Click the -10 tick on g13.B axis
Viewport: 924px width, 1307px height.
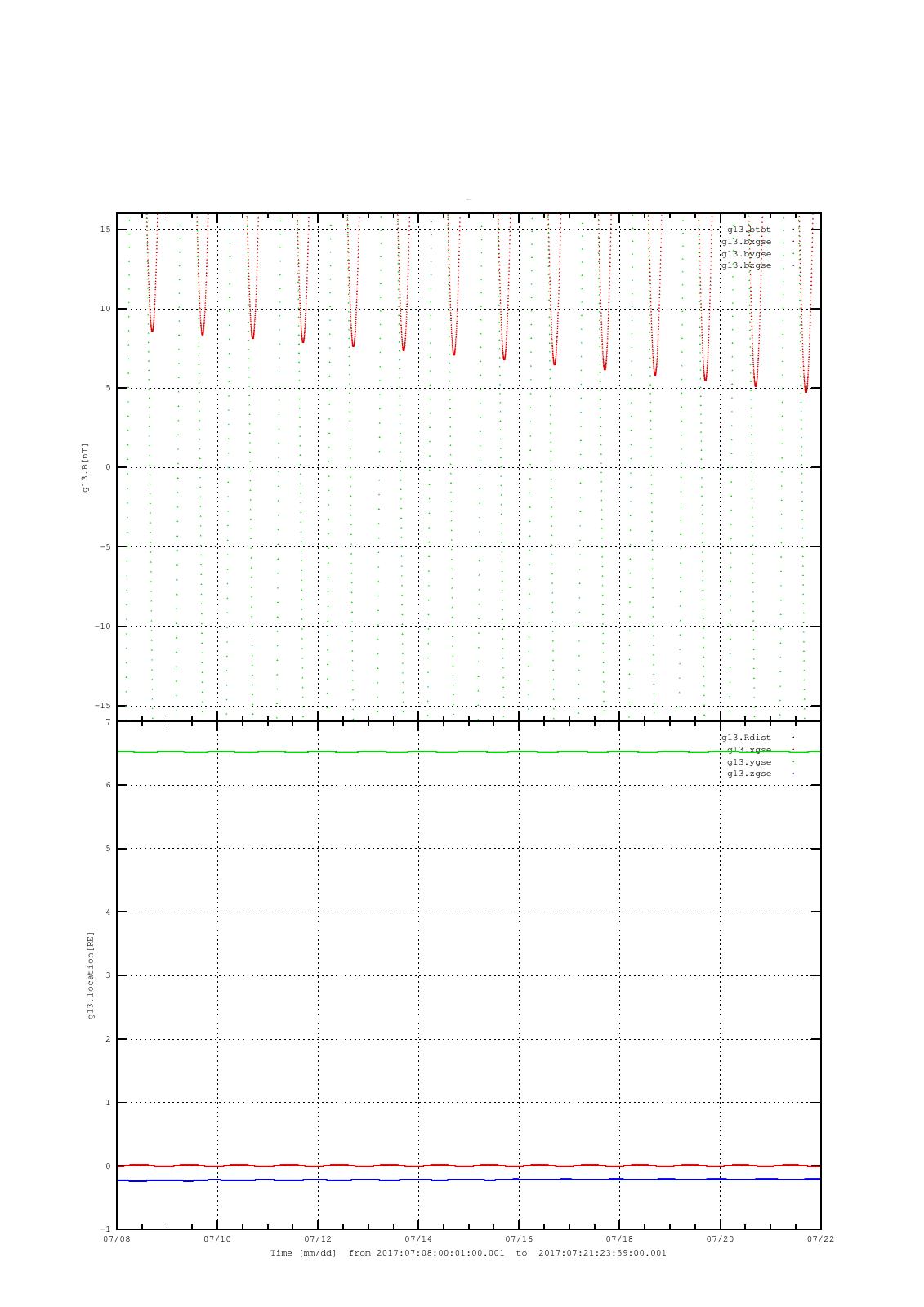pyautogui.click(x=103, y=627)
